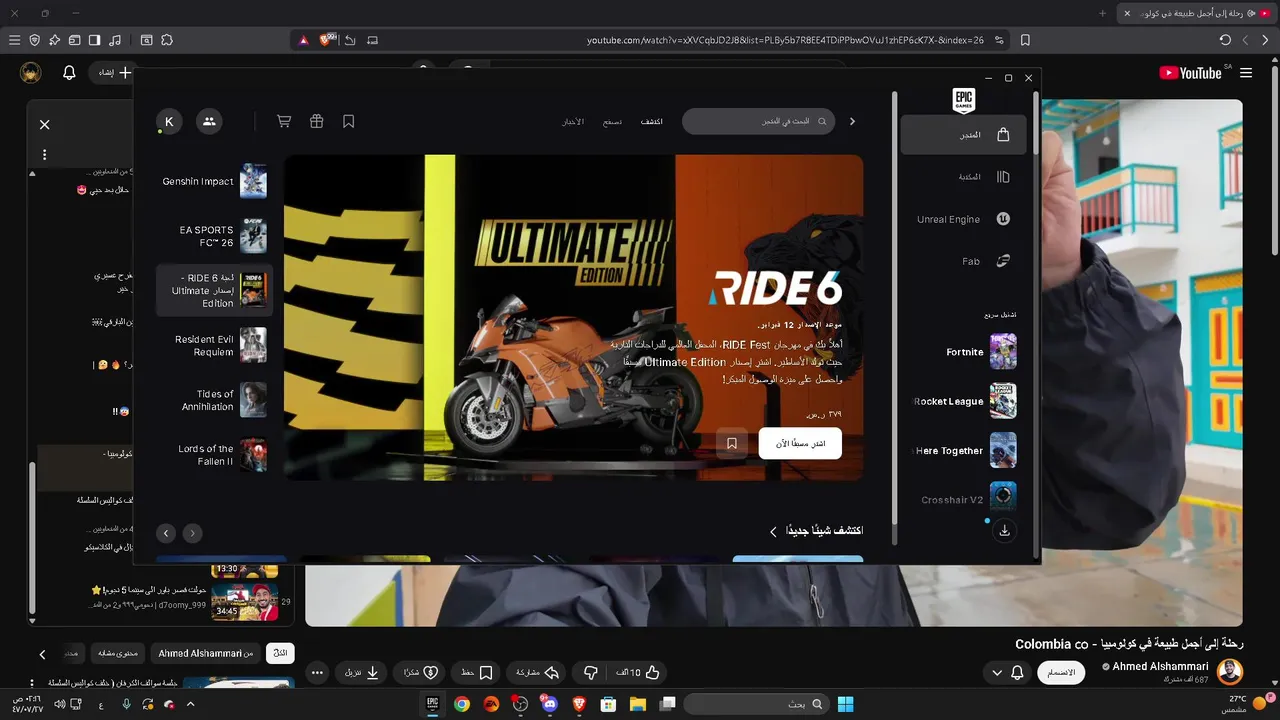
Task: Select the Discover tab in Epic store
Action: (652, 121)
